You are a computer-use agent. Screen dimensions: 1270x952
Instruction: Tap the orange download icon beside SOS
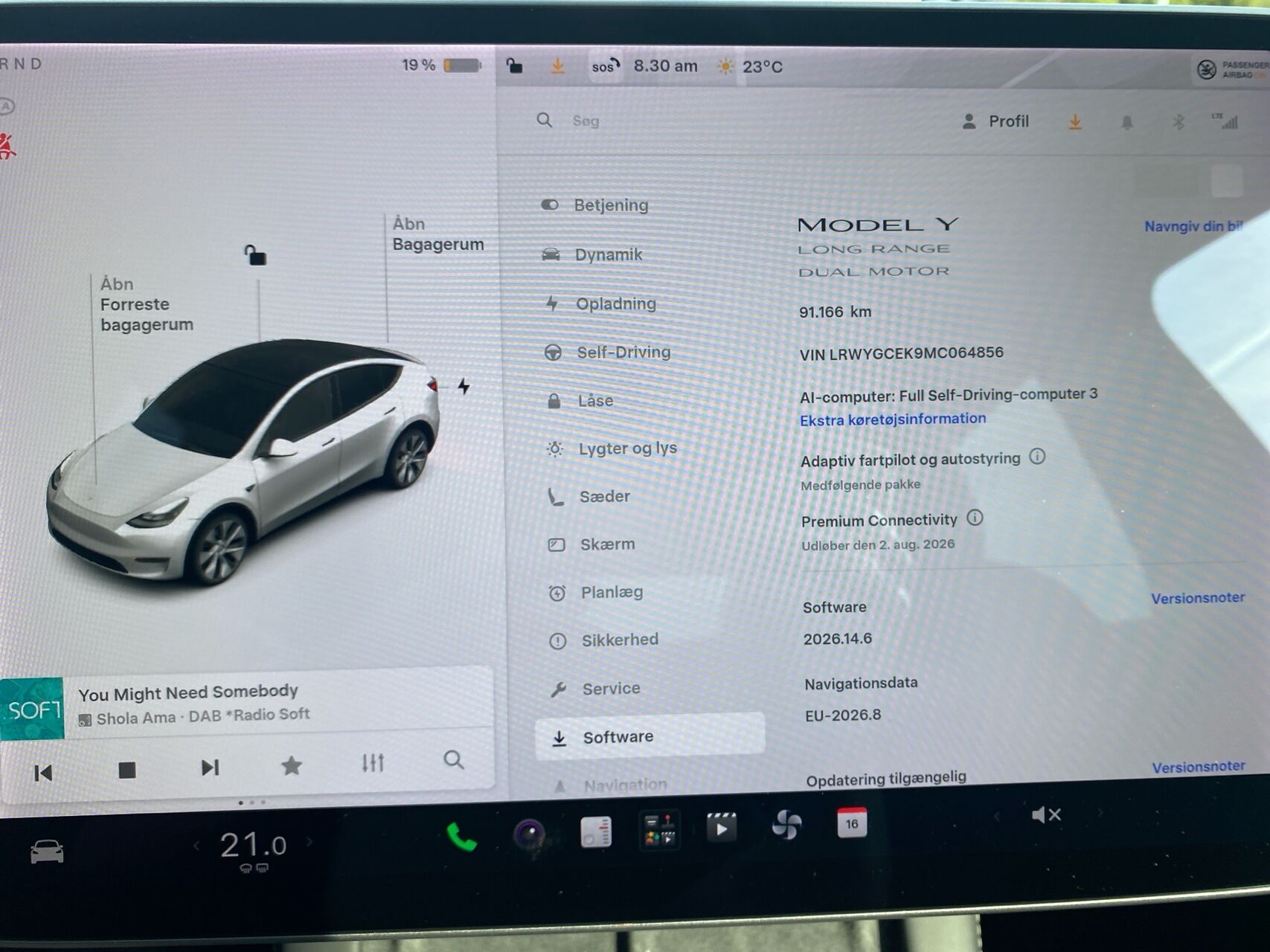pyautogui.click(x=557, y=67)
